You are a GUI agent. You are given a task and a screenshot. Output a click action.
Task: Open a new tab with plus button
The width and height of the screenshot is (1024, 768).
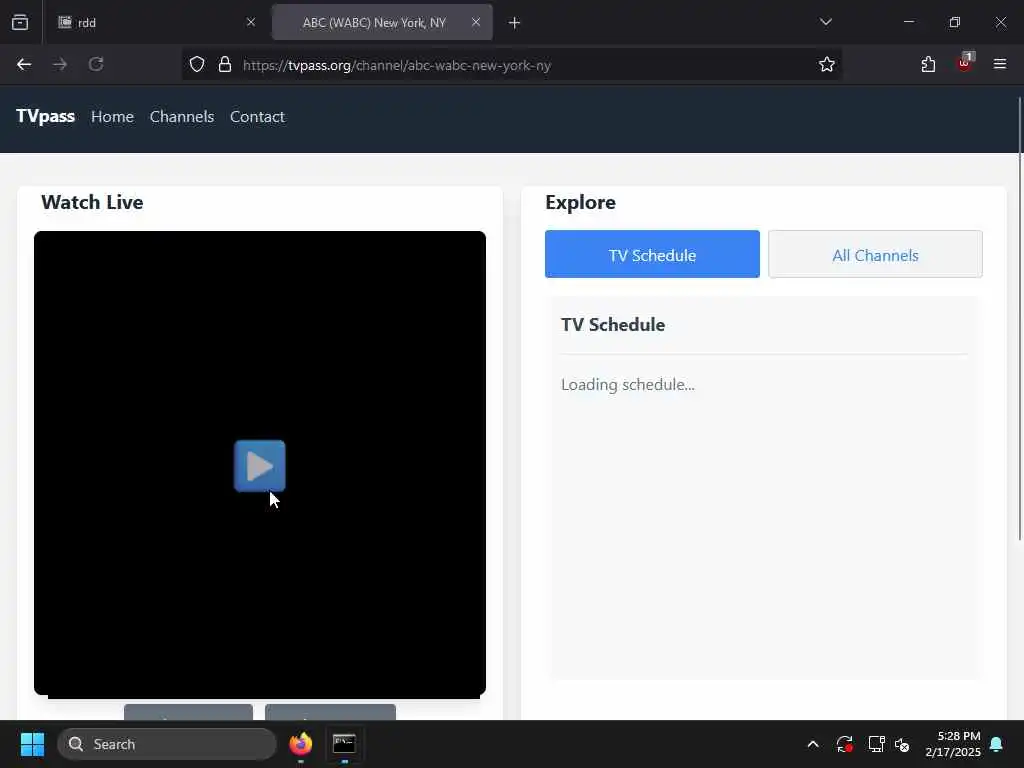[x=514, y=23]
